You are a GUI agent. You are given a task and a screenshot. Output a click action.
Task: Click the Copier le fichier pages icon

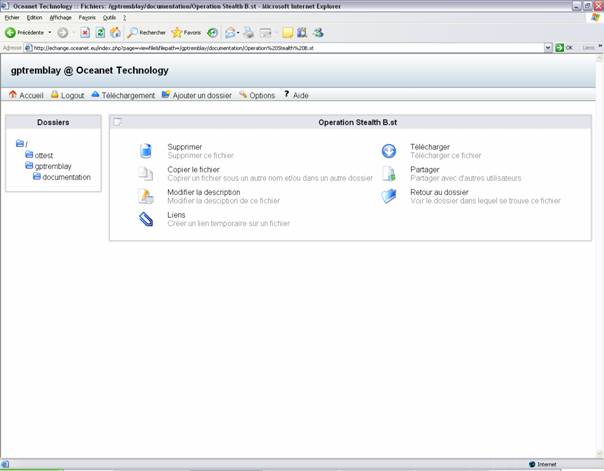click(x=146, y=173)
